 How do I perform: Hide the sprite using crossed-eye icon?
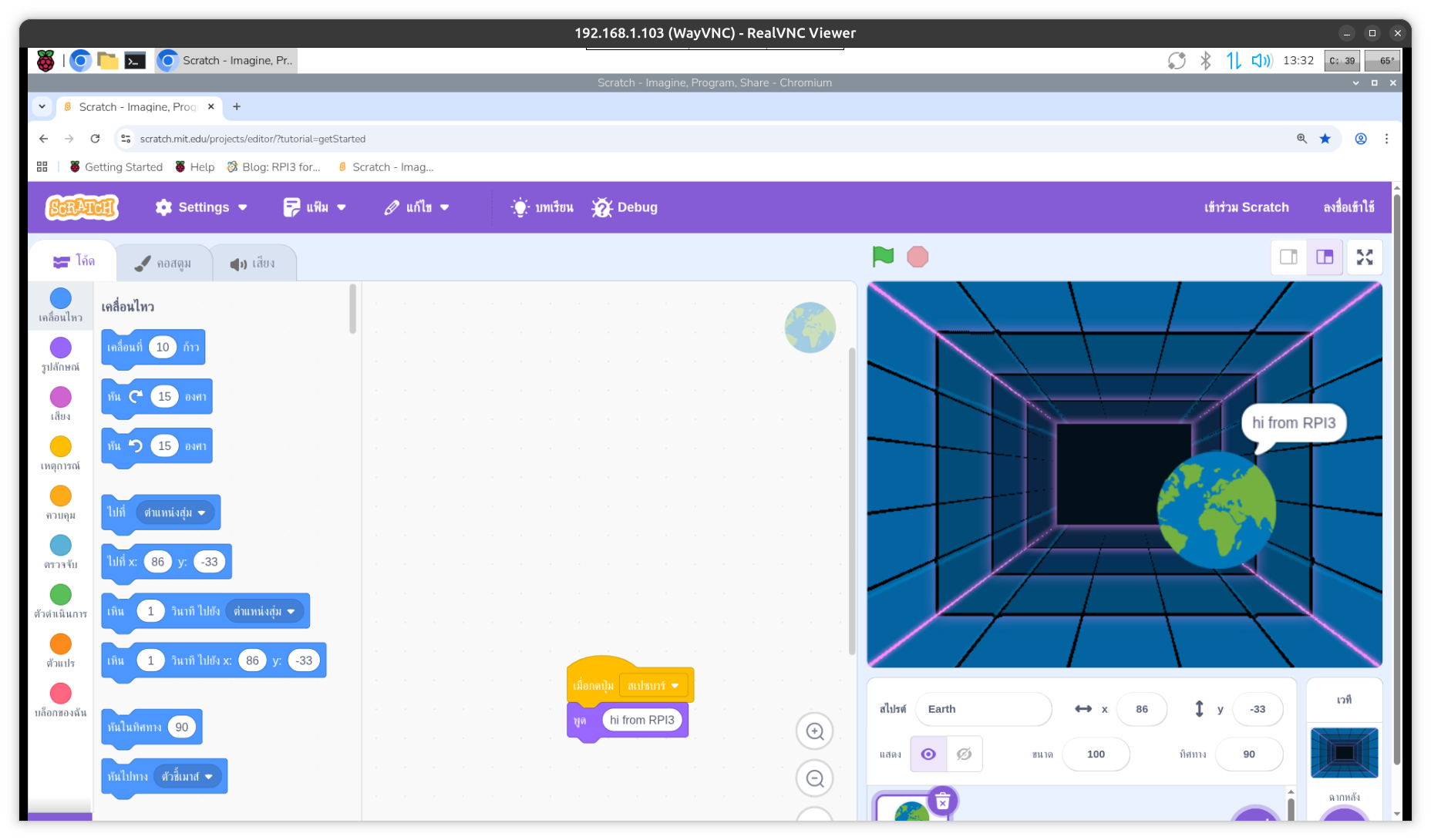(964, 754)
